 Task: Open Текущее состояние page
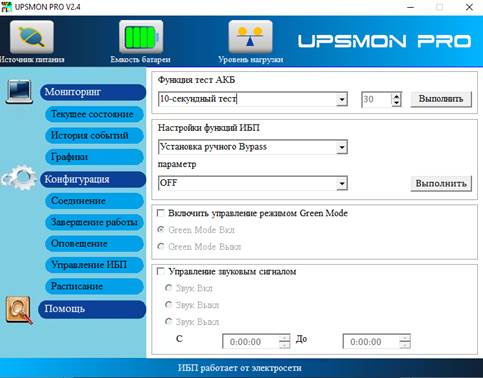click(x=94, y=114)
